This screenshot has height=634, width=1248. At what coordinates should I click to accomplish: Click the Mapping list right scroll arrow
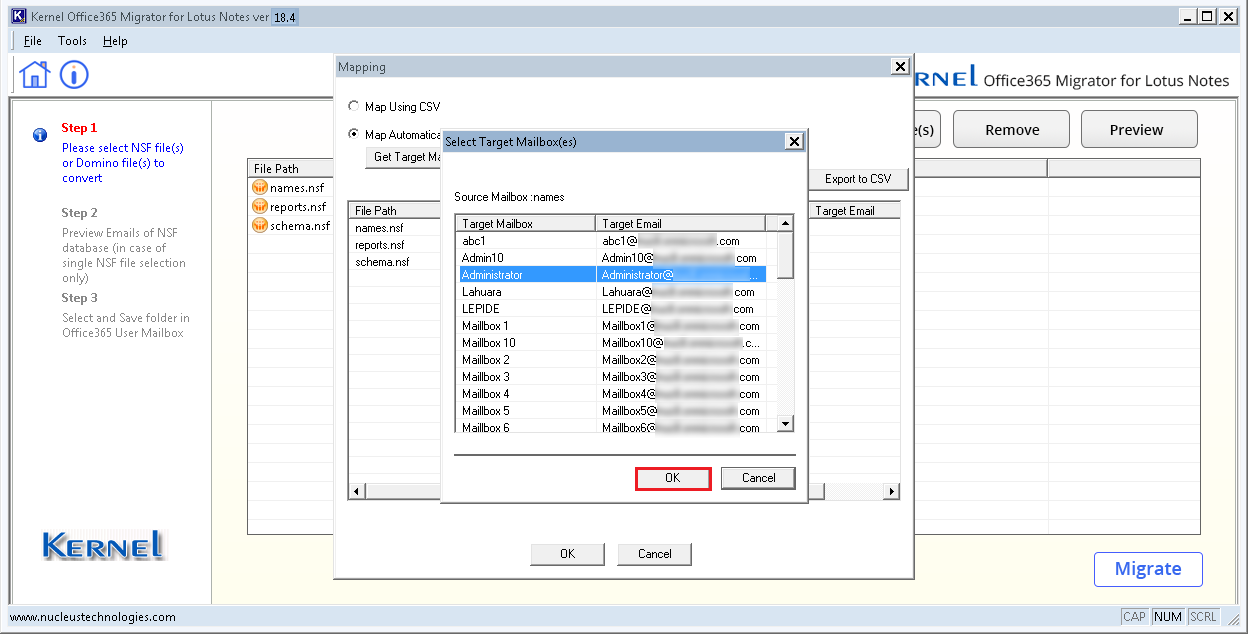891,491
